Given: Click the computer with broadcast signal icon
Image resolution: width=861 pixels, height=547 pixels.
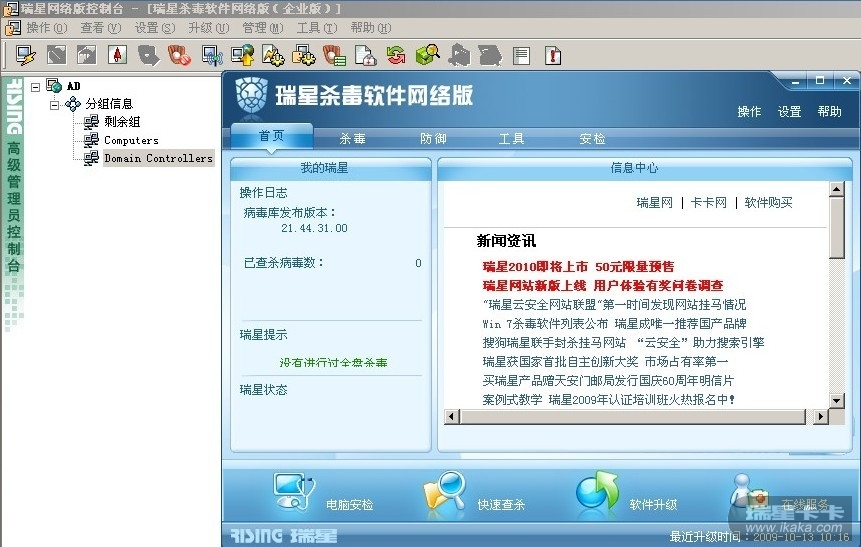Looking at the screenshot, I should pos(212,55).
